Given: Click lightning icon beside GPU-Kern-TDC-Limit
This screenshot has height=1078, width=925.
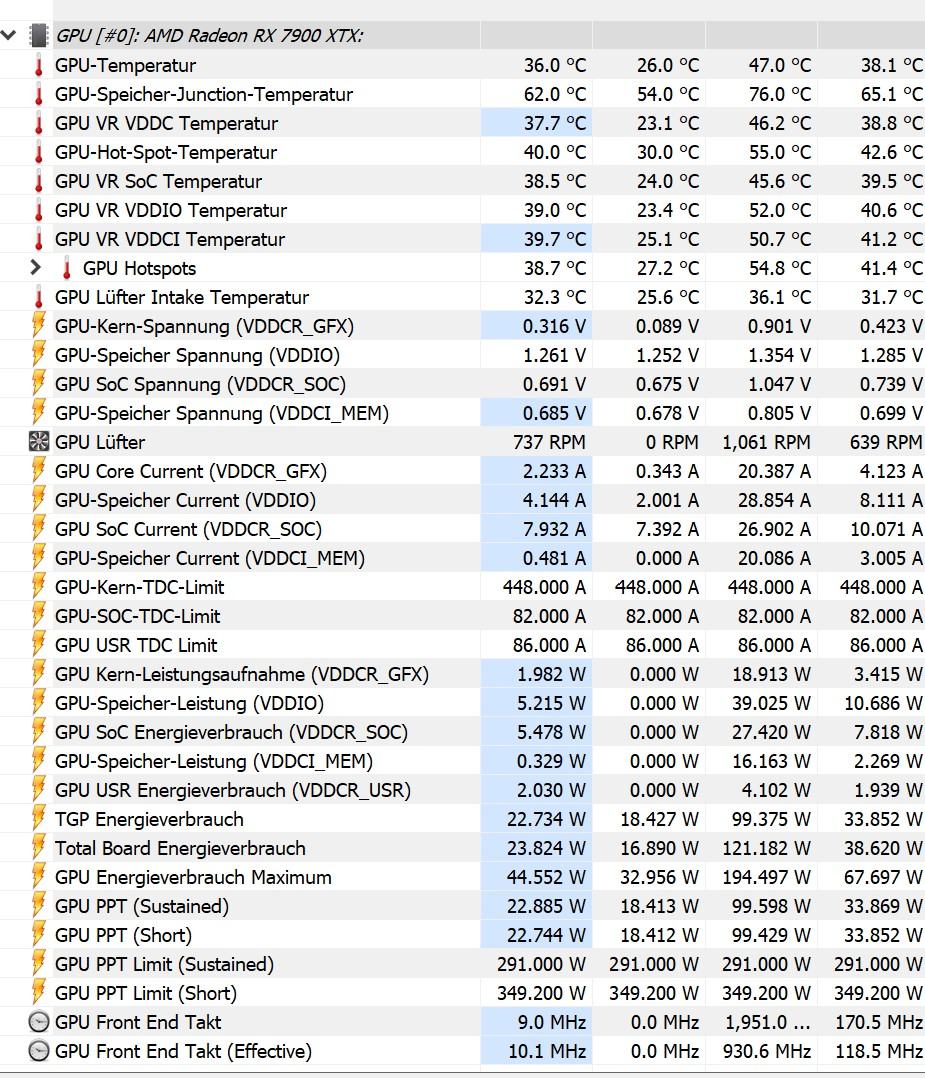Looking at the screenshot, I should (39, 586).
